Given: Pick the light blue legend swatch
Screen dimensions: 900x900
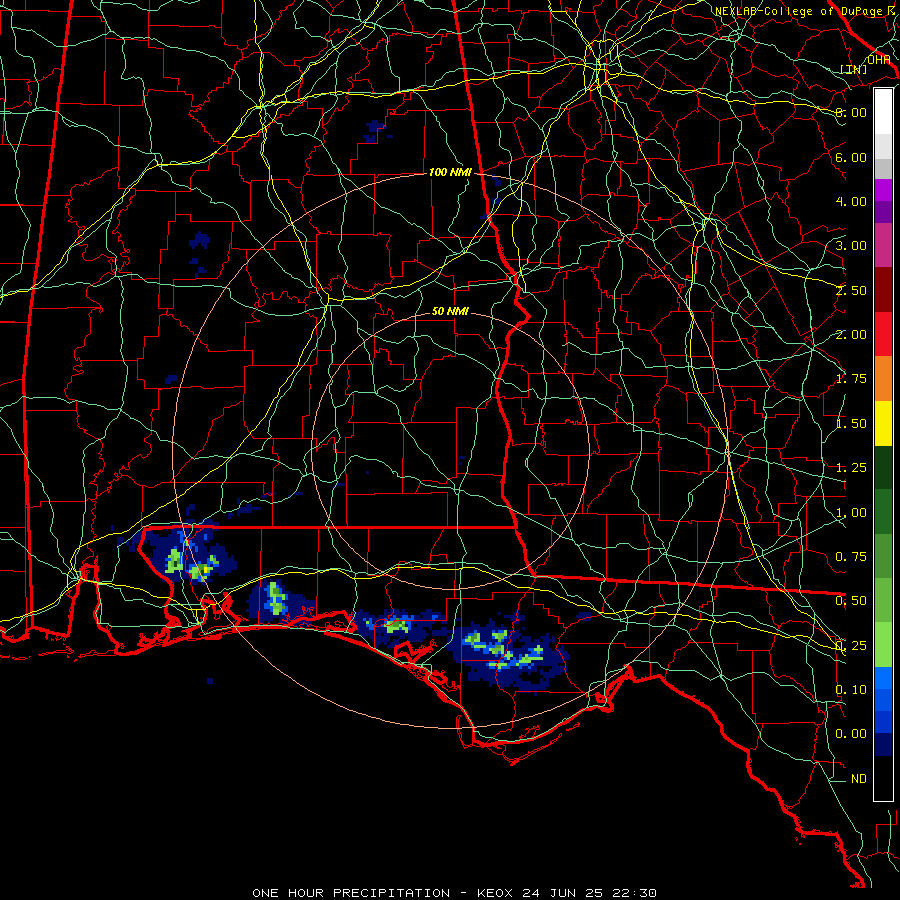Looking at the screenshot, I should click(883, 678).
